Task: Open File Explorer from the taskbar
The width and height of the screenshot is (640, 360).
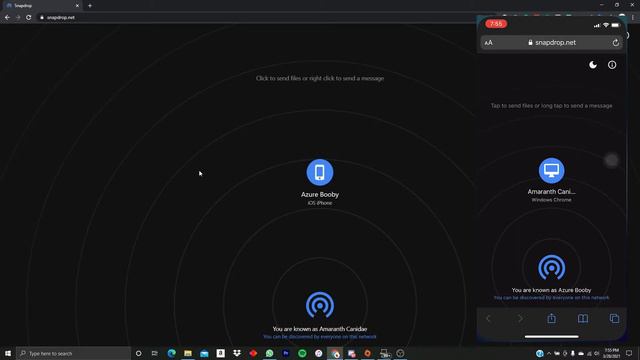Action: pos(188,353)
